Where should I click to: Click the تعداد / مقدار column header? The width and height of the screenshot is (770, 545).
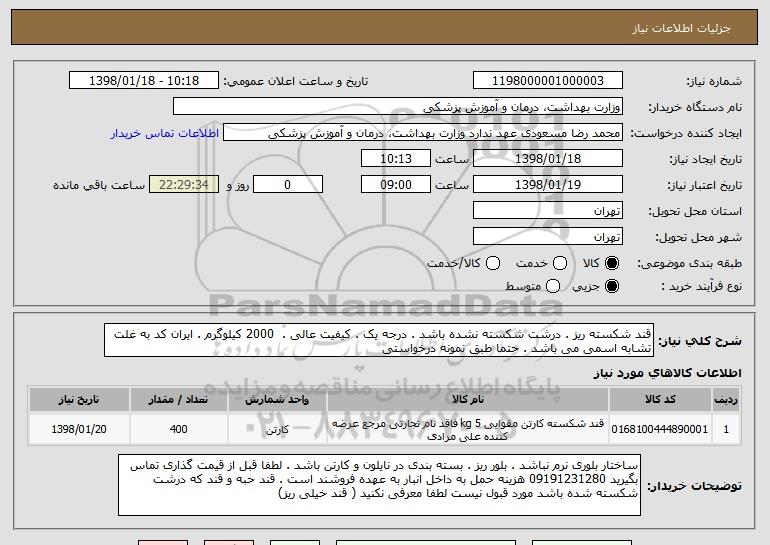[179, 400]
